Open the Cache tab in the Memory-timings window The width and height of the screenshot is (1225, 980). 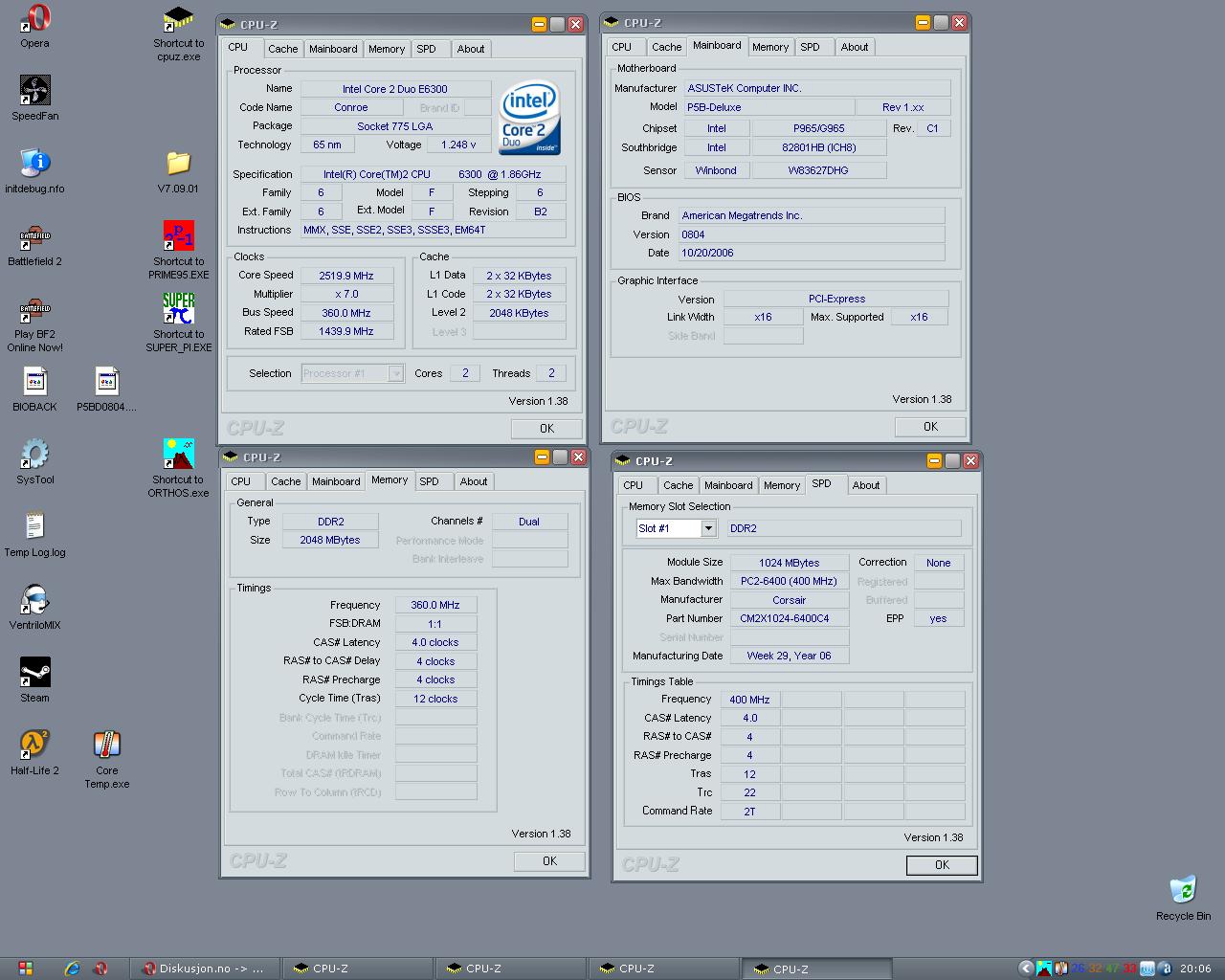tap(285, 481)
